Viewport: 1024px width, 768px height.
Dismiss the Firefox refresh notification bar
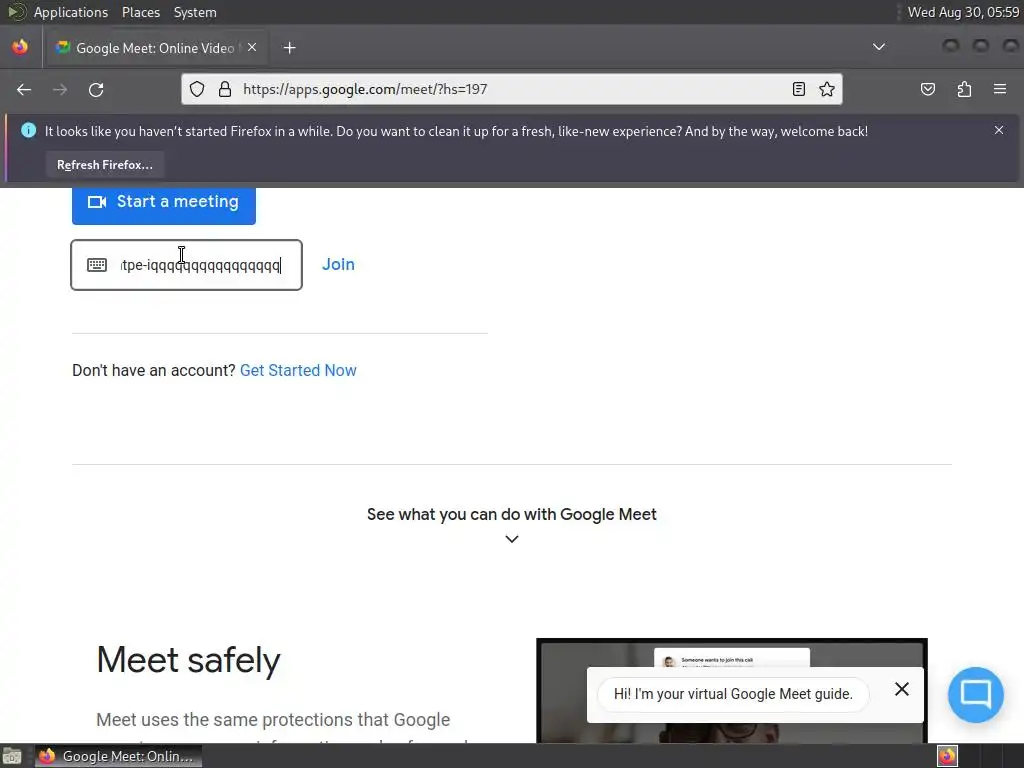pos(999,131)
